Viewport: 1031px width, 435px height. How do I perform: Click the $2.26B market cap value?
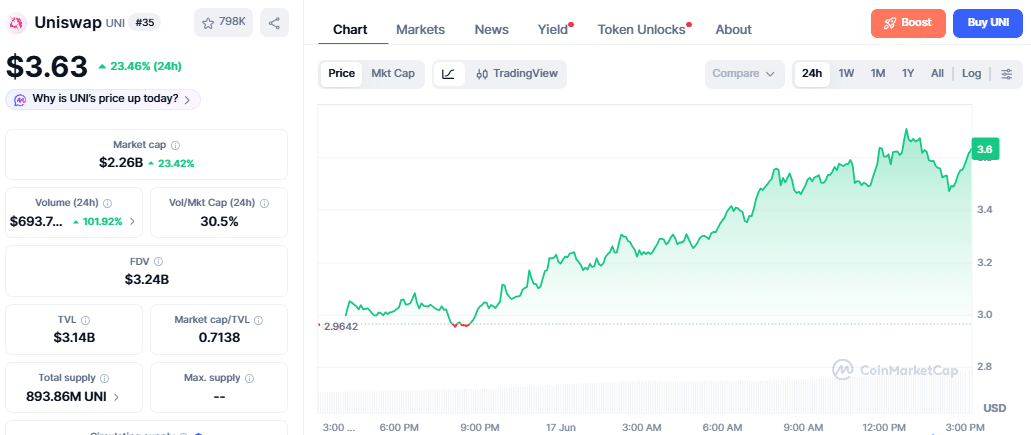pos(120,163)
